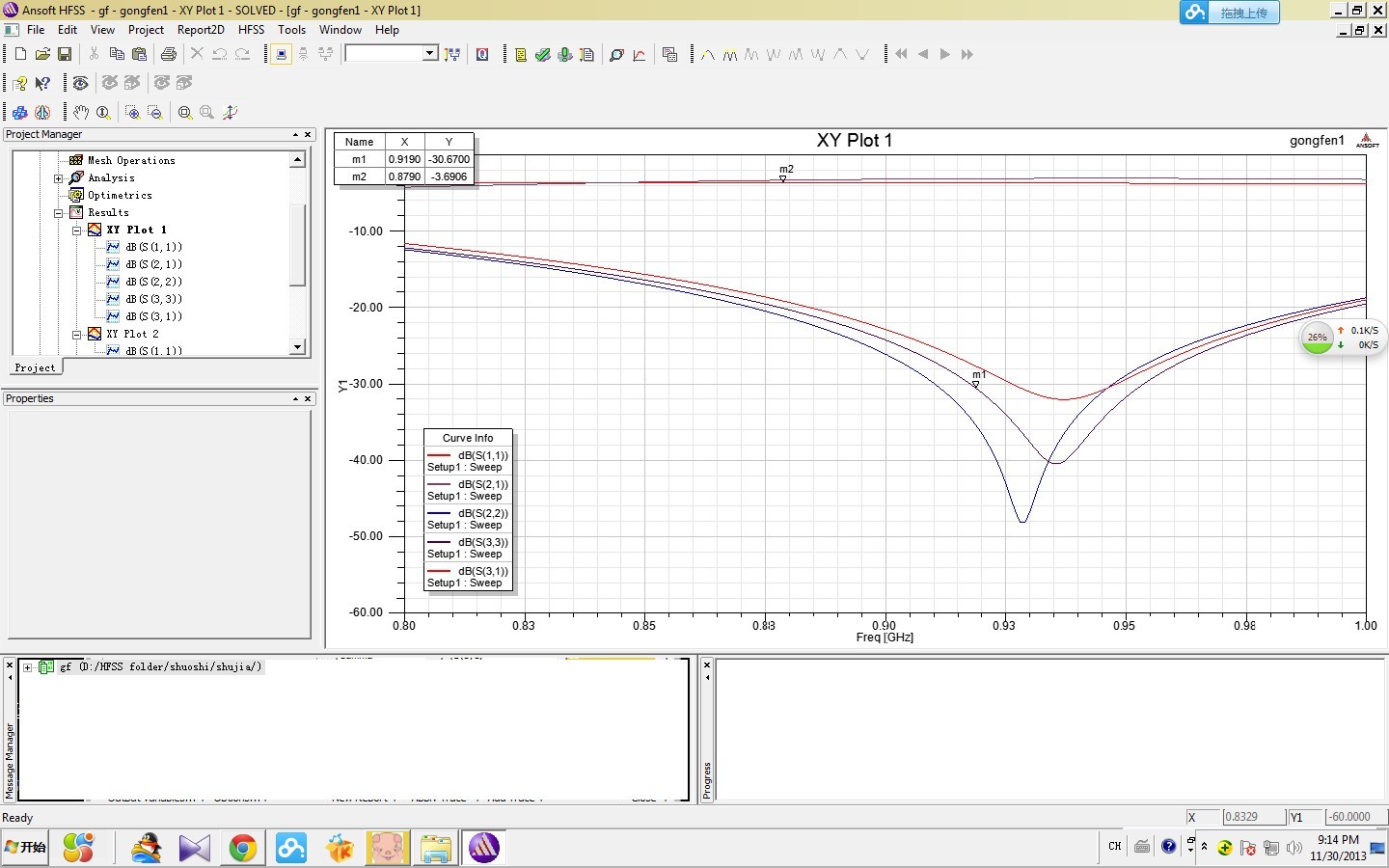Open the File menu

[x=36, y=30]
